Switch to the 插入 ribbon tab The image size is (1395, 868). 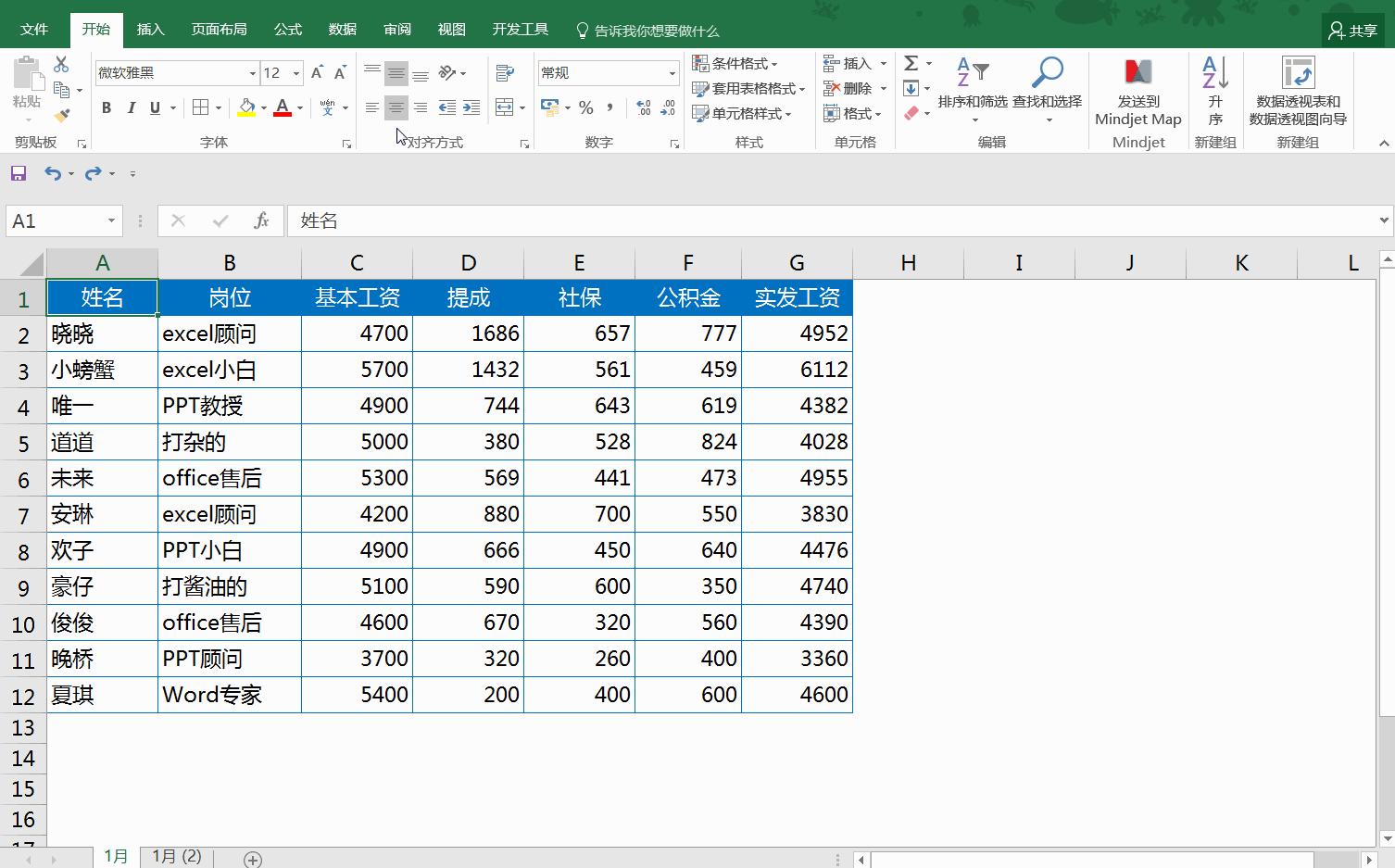[150, 29]
